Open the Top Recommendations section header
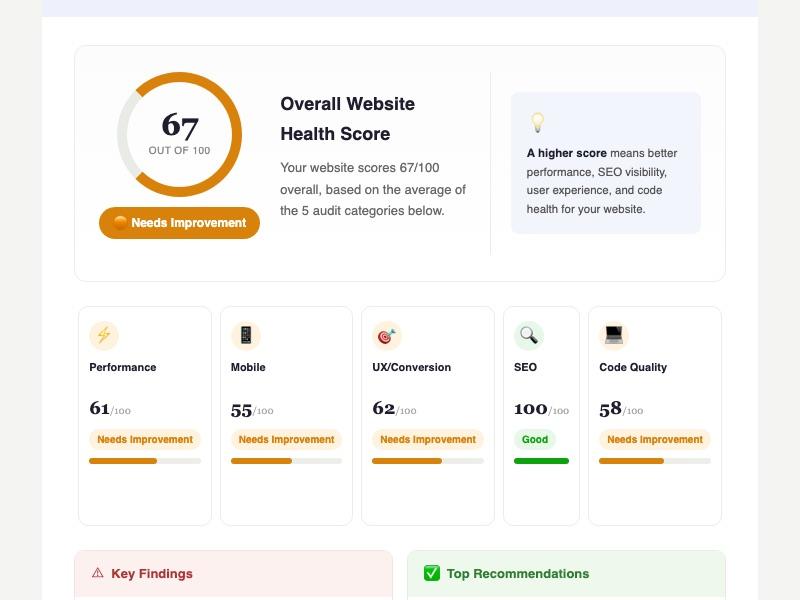This screenshot has height=600, width=800. [566, 573]
